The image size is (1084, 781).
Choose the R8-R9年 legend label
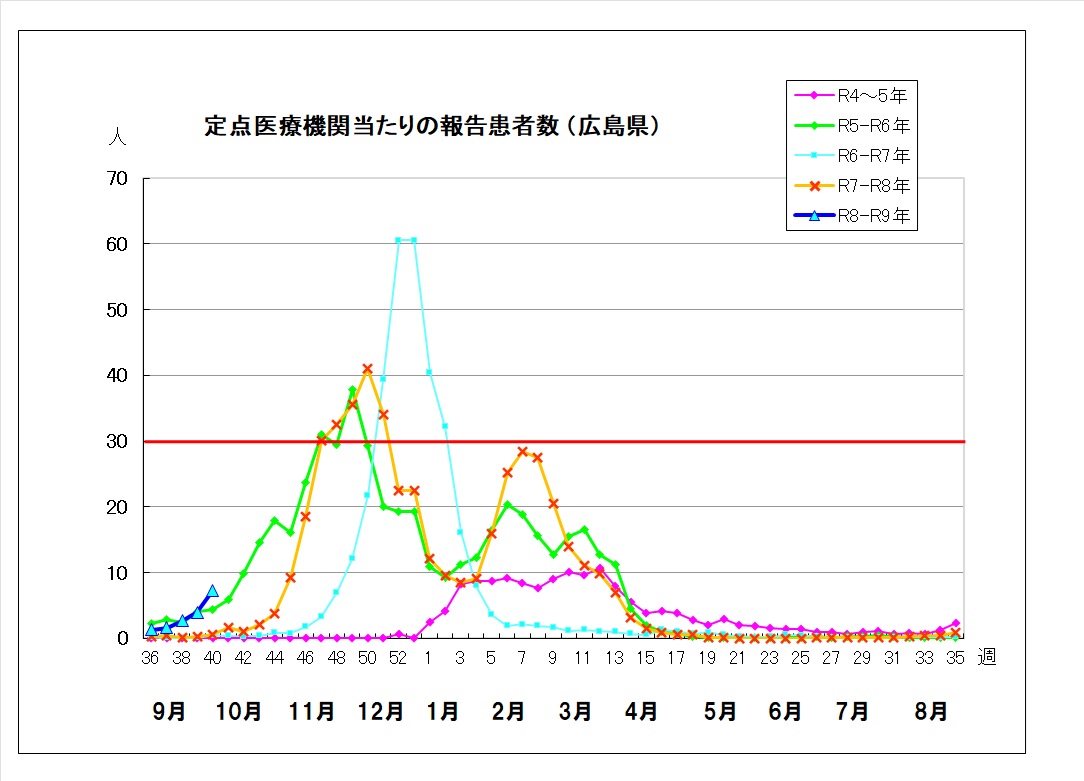tap(874, 216)
